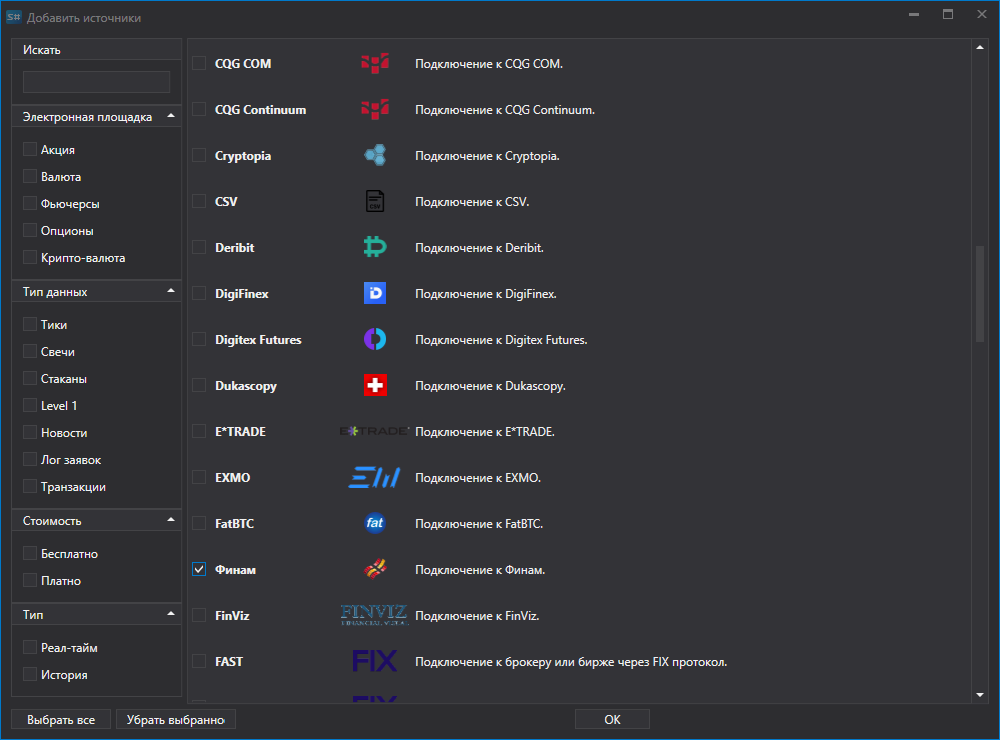Enable the Стаканы data type checkbox
1000x740 pixels.
tap(30, 378)
